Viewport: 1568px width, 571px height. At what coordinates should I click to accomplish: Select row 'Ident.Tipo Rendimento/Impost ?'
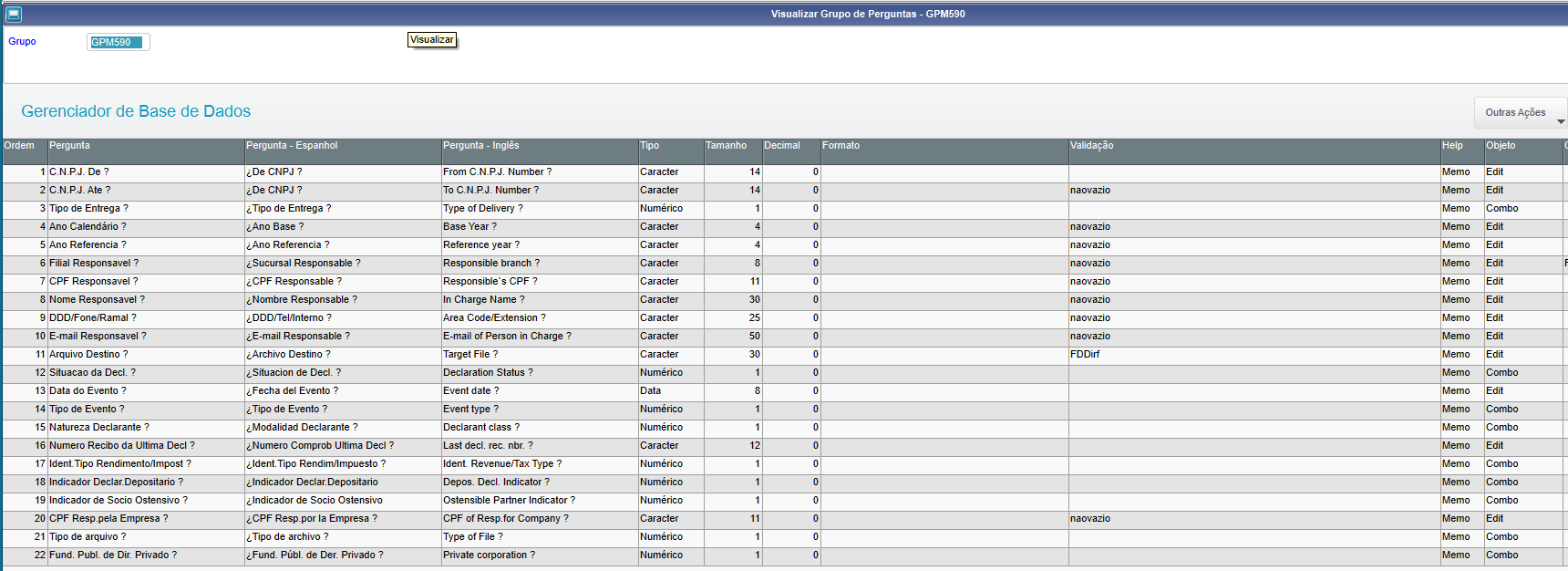[784, 464]
